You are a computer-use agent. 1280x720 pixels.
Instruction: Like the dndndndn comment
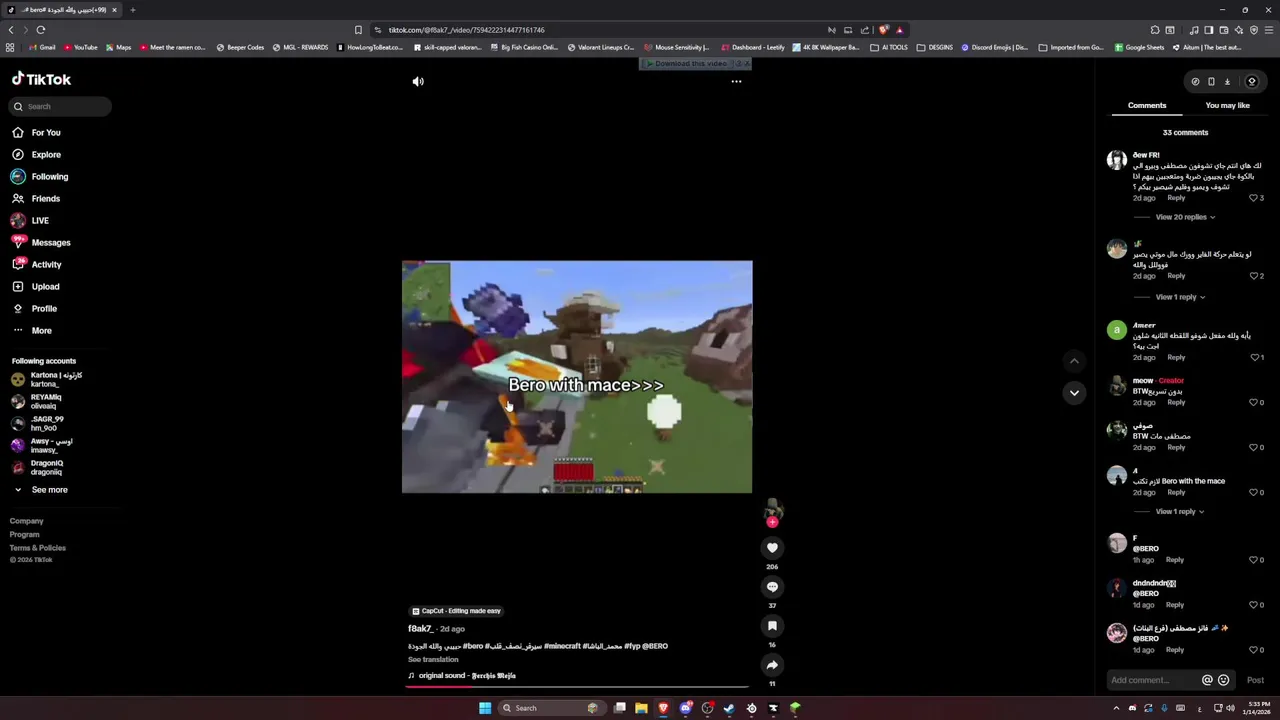point(1254,605)
